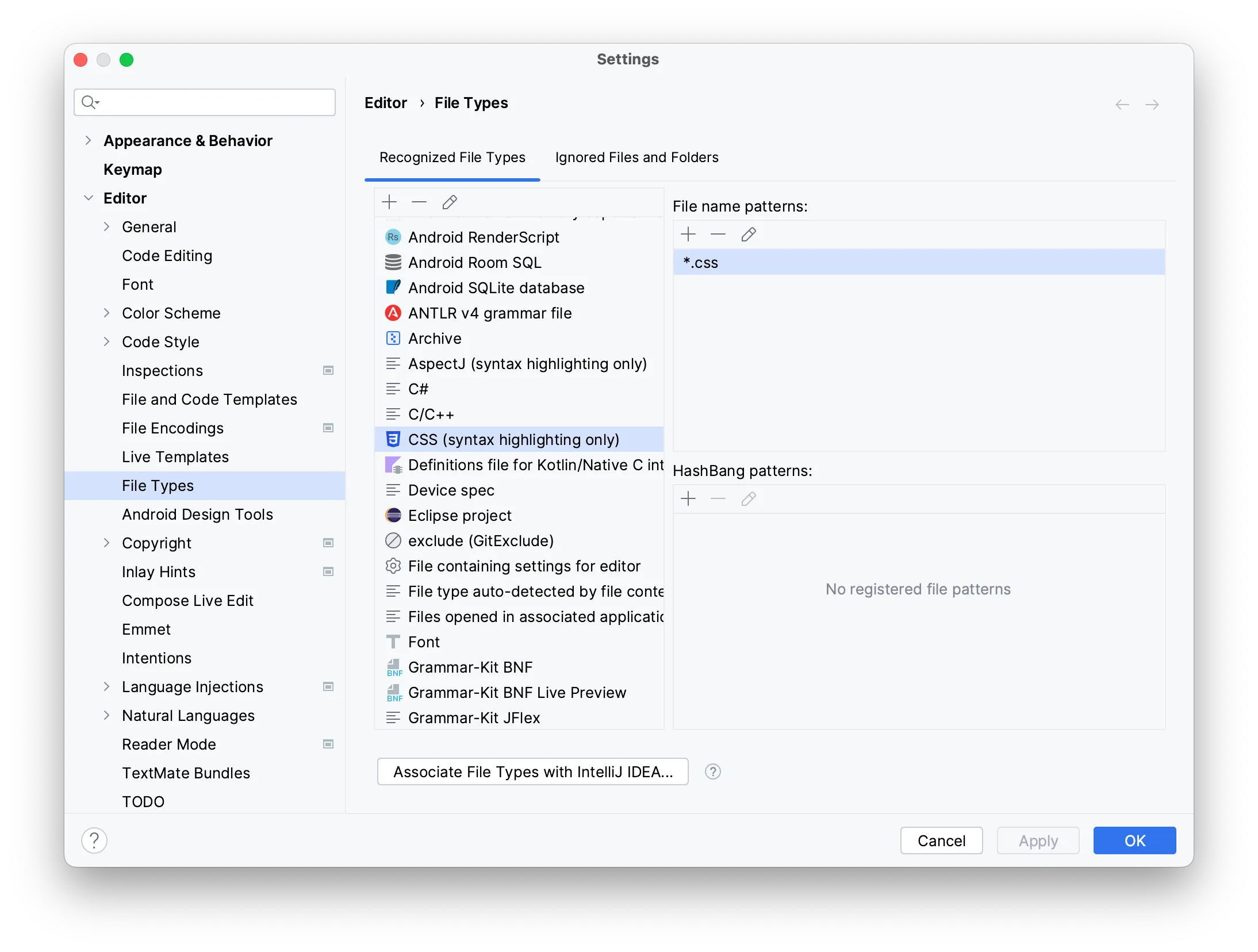This screenshot has width=1258, height=952.
Task: Collapse the Editor tree section
Action: point(88,198)
